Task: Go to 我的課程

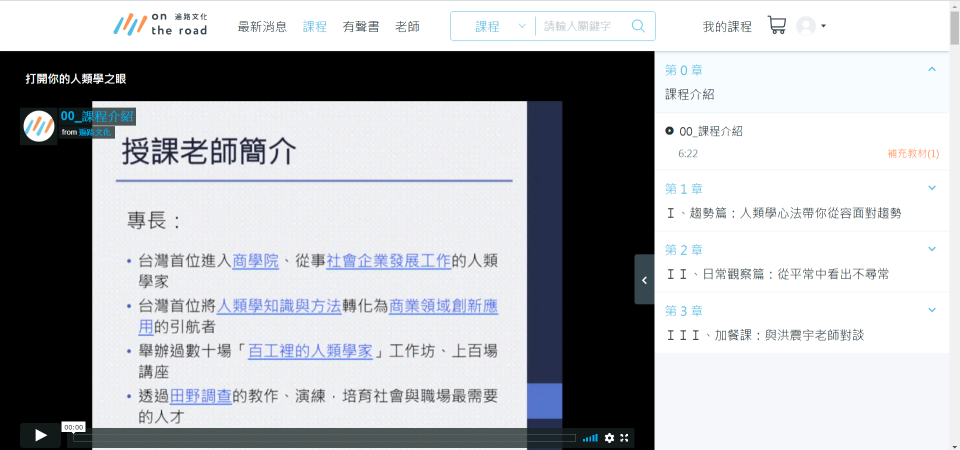Action: [727, 26]
